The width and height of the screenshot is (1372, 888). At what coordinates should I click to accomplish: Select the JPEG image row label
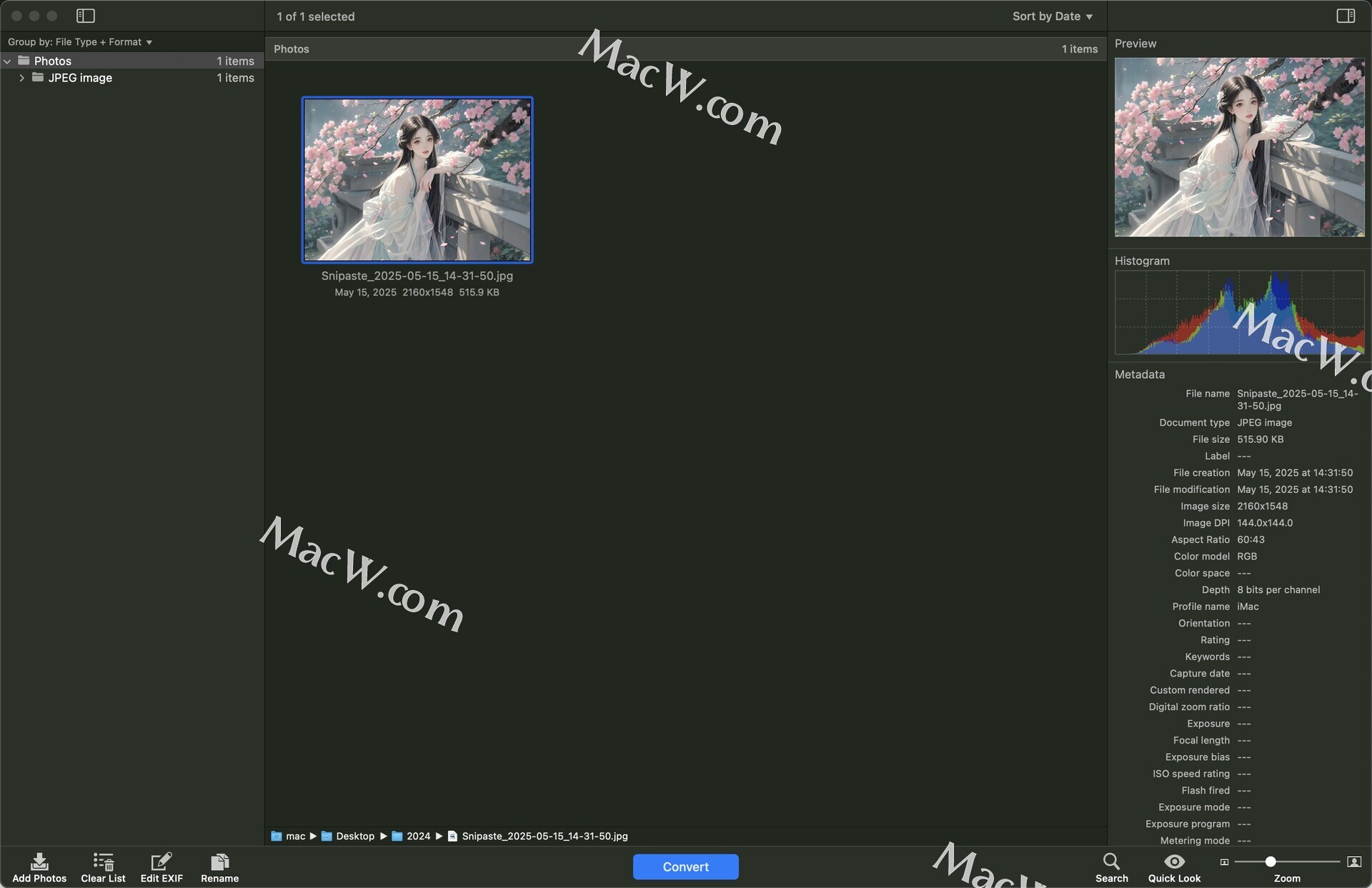click(80, 78)
